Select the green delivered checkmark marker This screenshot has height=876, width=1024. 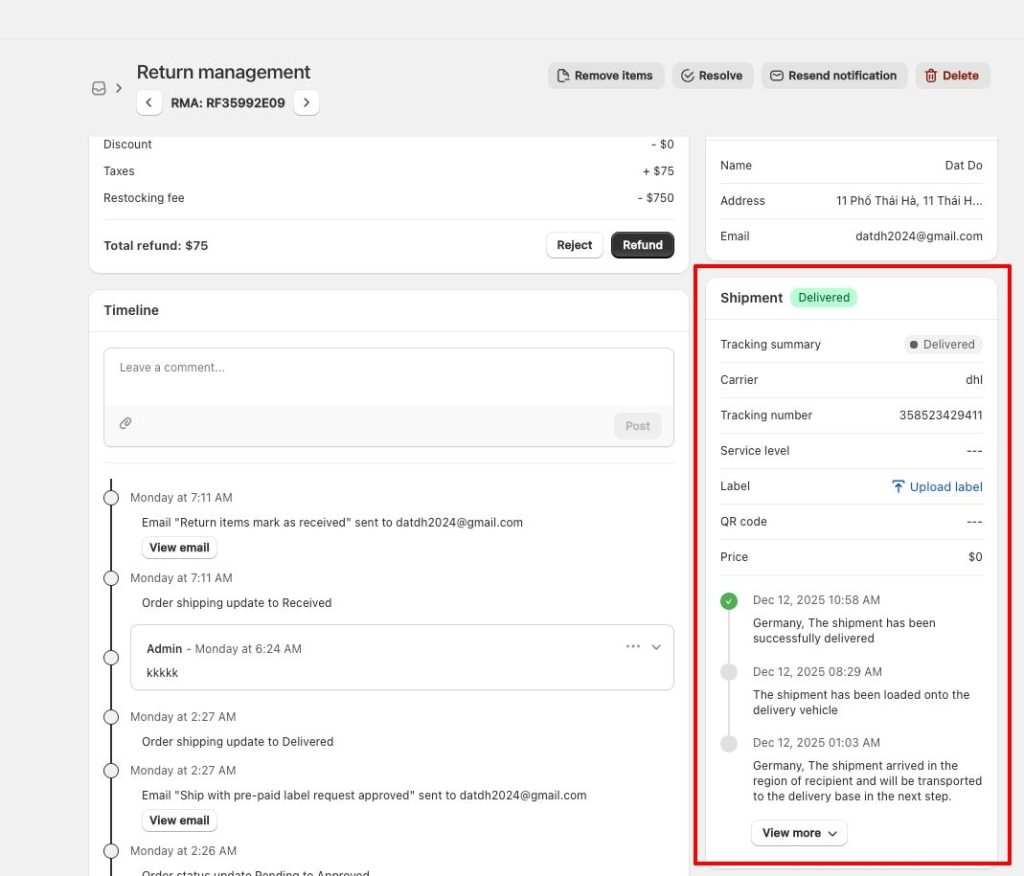click(x=729, y=601)
